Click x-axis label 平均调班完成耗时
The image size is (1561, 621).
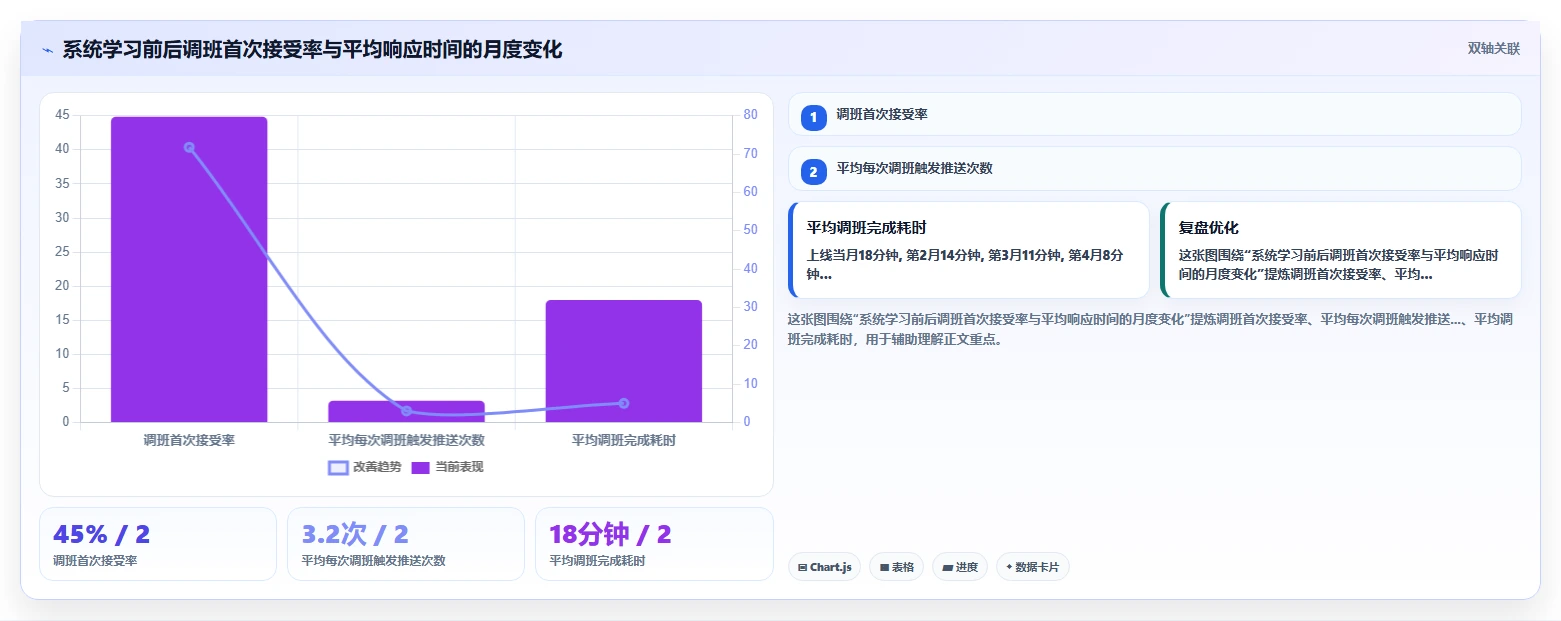click(624, 439)
